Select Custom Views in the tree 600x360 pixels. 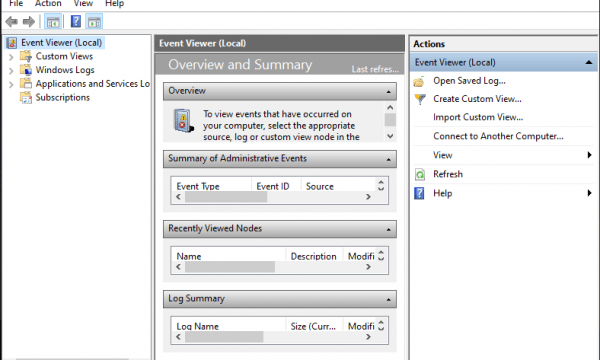(x=64, y=56)
